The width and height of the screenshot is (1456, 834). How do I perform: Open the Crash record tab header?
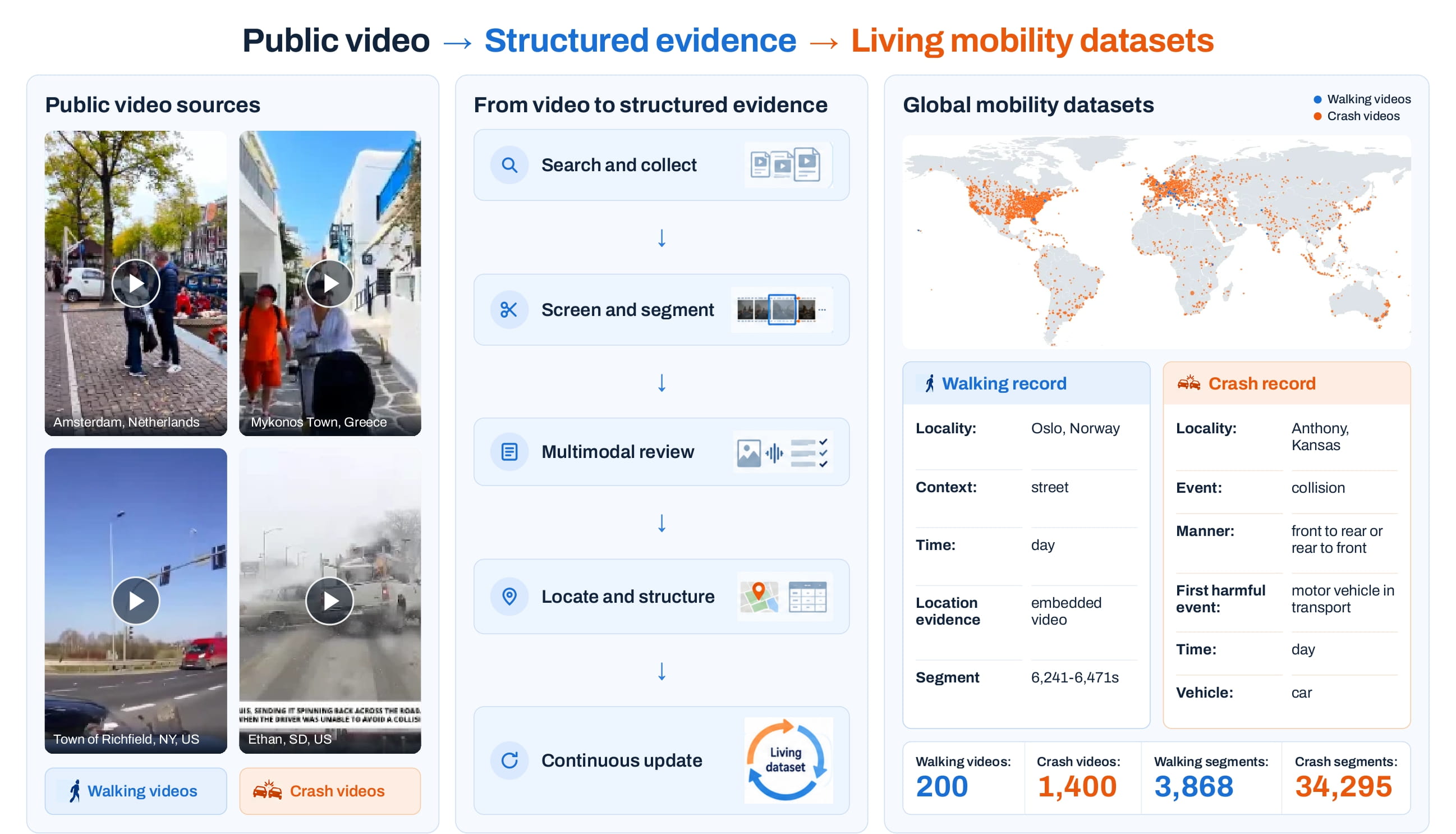(x=1287, y=383)
